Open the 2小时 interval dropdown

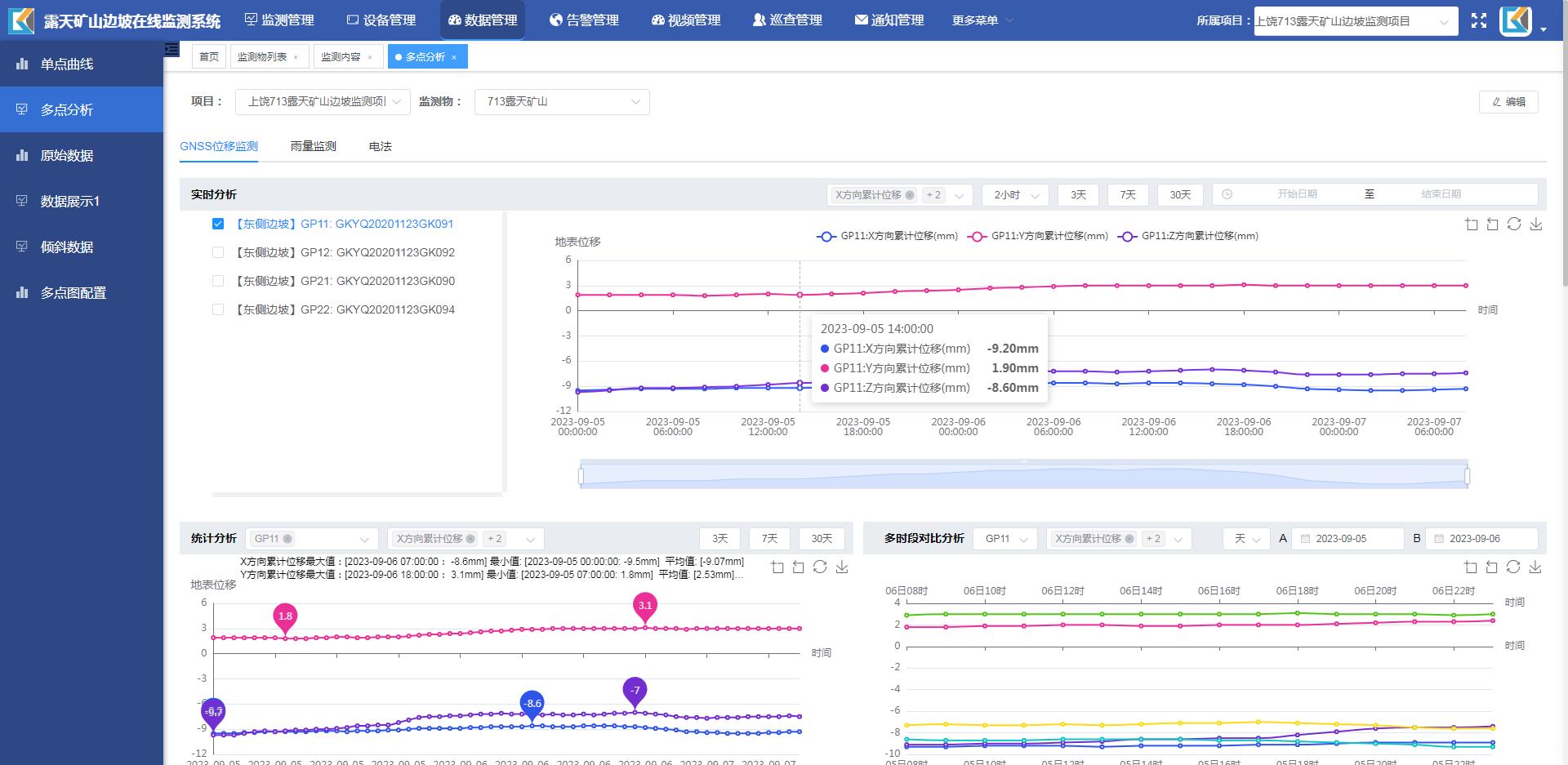[1015, 195]
